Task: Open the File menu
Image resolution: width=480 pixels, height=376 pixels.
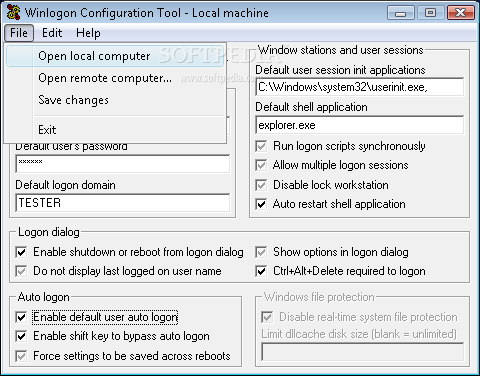Action: [19, 33]
